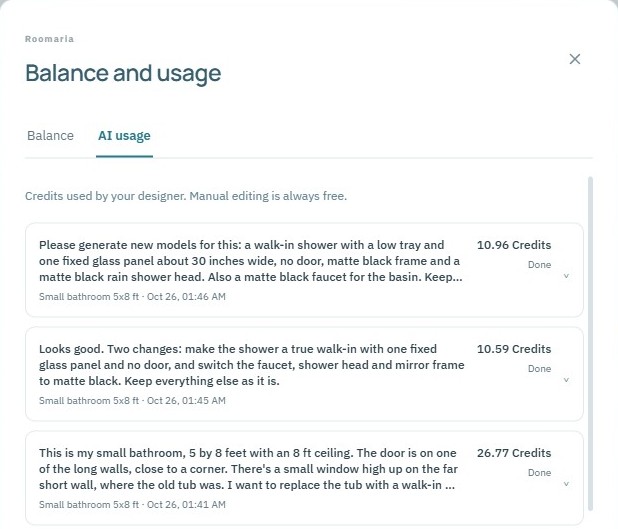Click the Done status under 10.96 Credits

tap(539, 265)
